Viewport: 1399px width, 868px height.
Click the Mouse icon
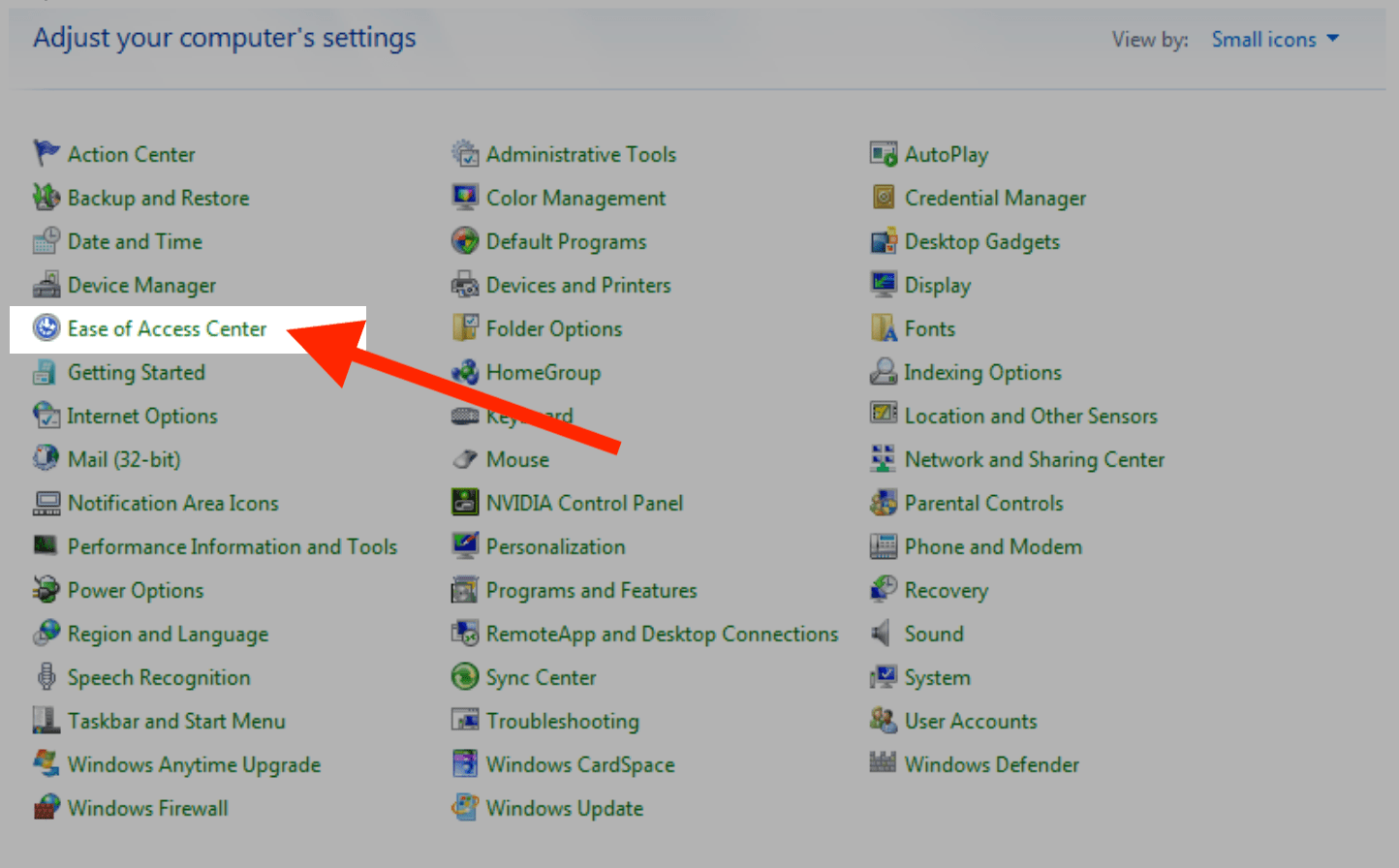(x=465, y=458)
